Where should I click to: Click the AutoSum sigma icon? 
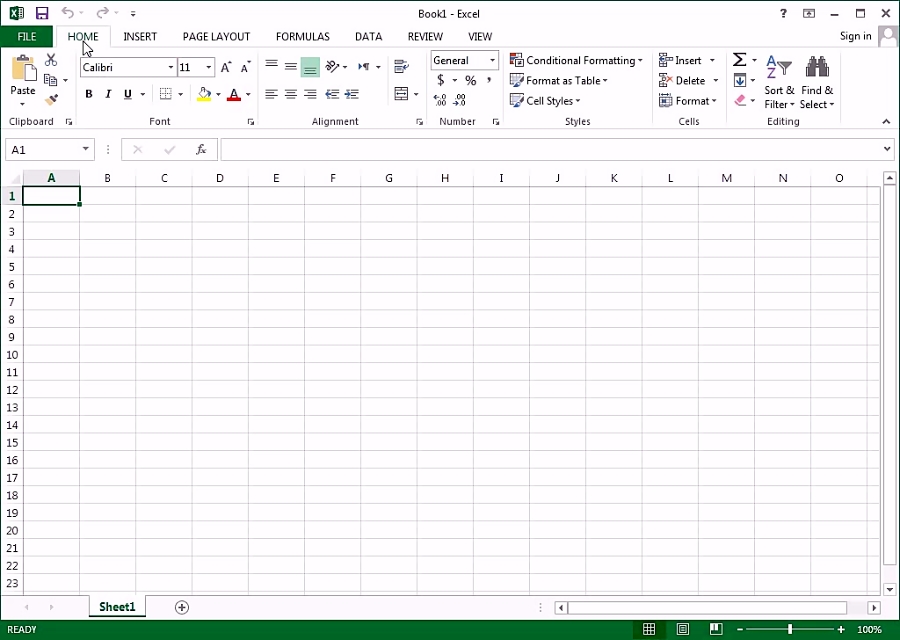tap(739, 61)
